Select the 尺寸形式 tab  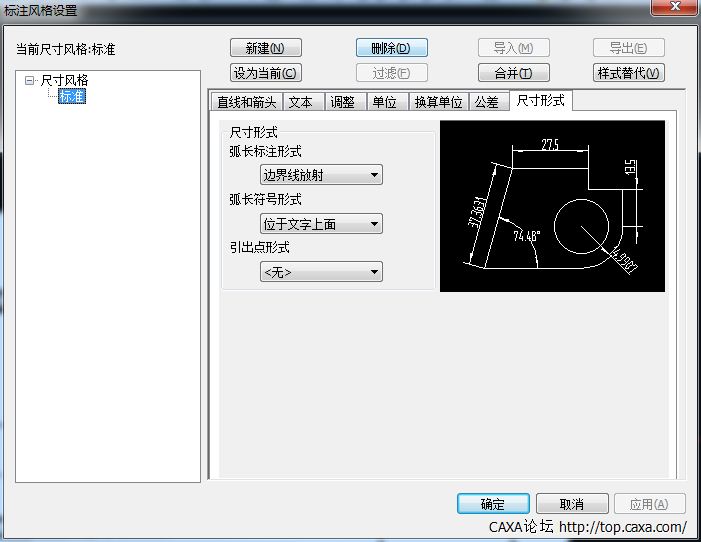(x=540, y=101)
